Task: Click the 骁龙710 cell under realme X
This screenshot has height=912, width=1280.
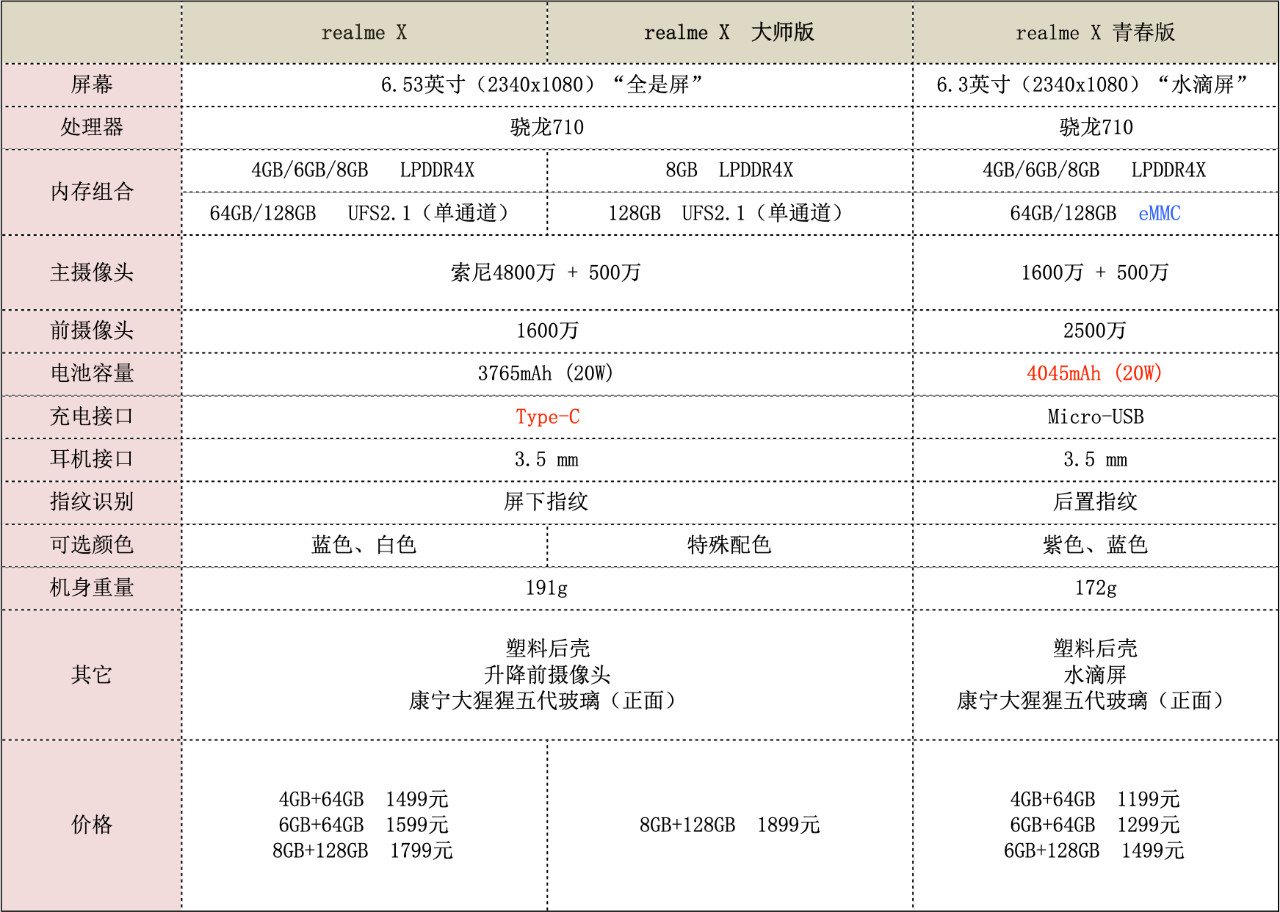Action: tap(546, 128)
